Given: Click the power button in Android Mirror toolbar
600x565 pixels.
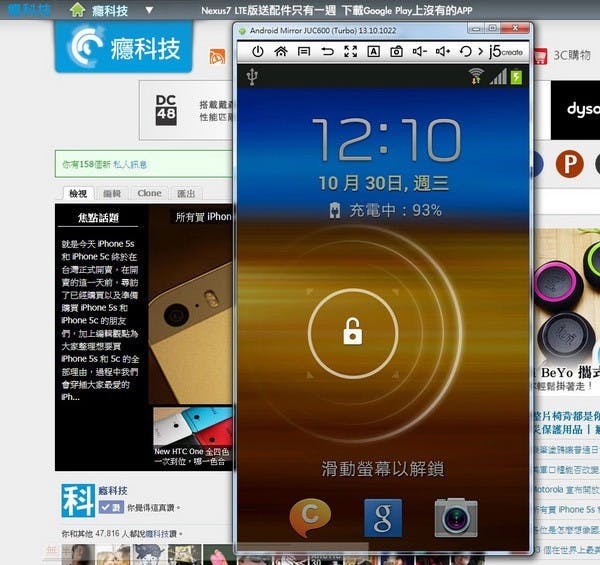Looking at the screenshot, I should 258,51.
